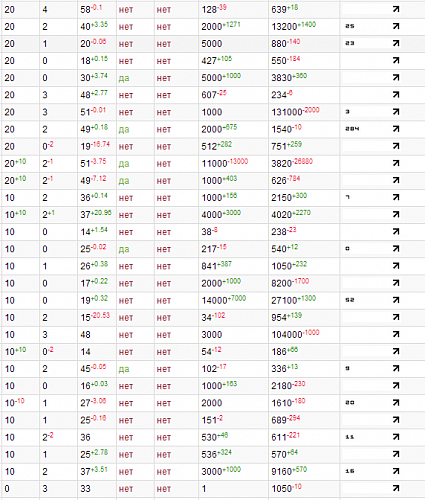Open arrow link in the 611 row
Screen dimensions: 425x500
(x=396, y=437)
